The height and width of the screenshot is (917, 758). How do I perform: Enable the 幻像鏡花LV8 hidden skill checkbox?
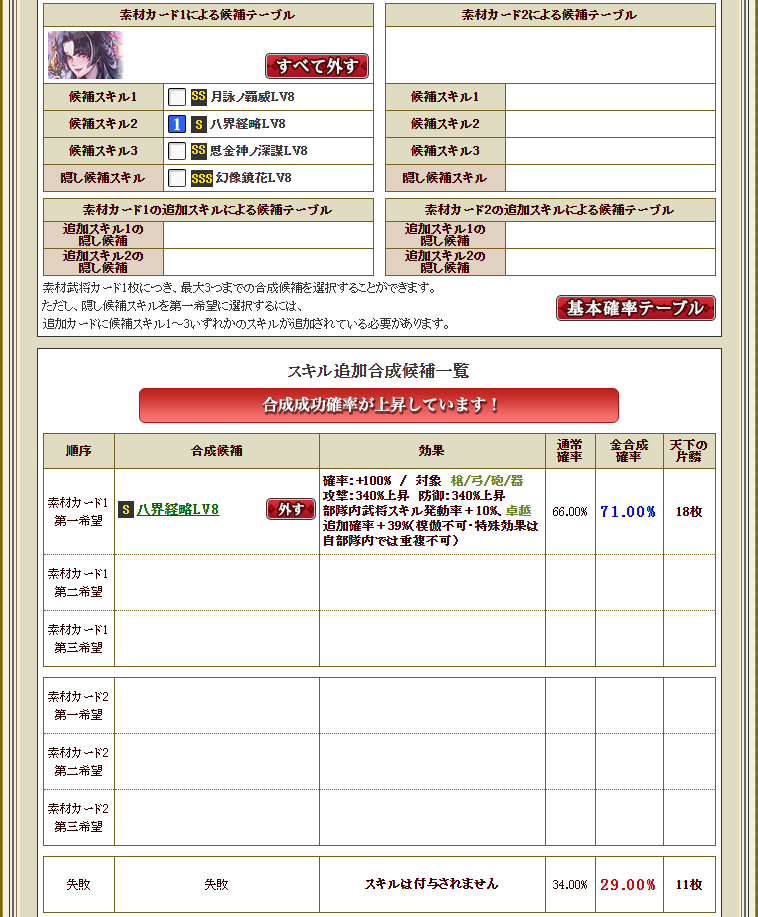(176, 178)
